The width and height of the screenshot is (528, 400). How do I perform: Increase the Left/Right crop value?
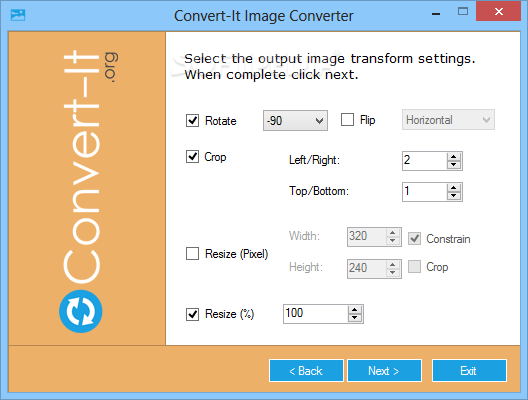[454, 157]
